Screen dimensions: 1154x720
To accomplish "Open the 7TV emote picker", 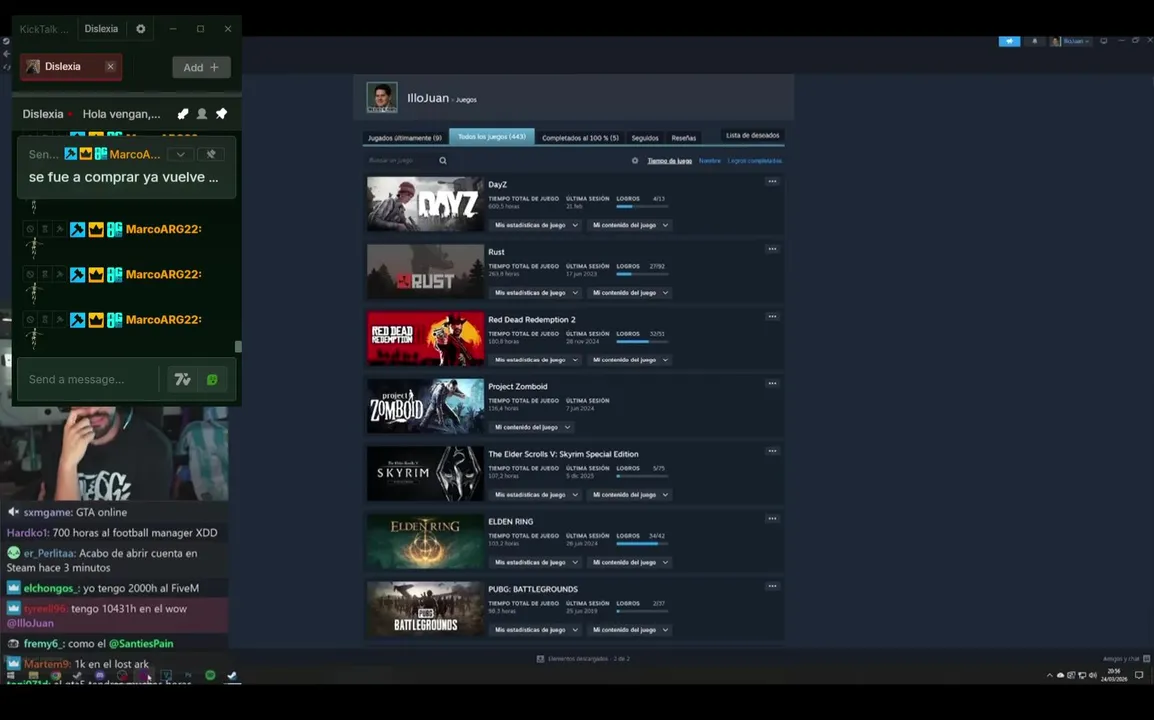I will (182, 379).
